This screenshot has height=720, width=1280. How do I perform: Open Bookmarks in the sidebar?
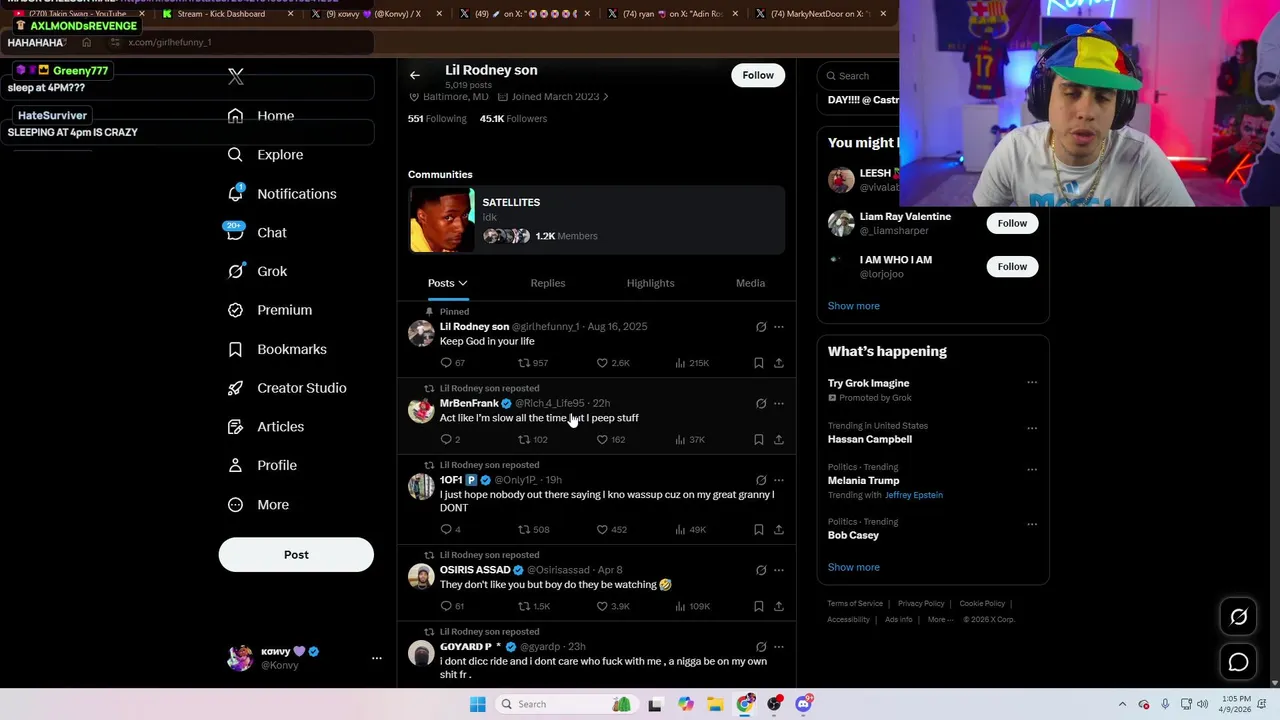tap(277, 349)
